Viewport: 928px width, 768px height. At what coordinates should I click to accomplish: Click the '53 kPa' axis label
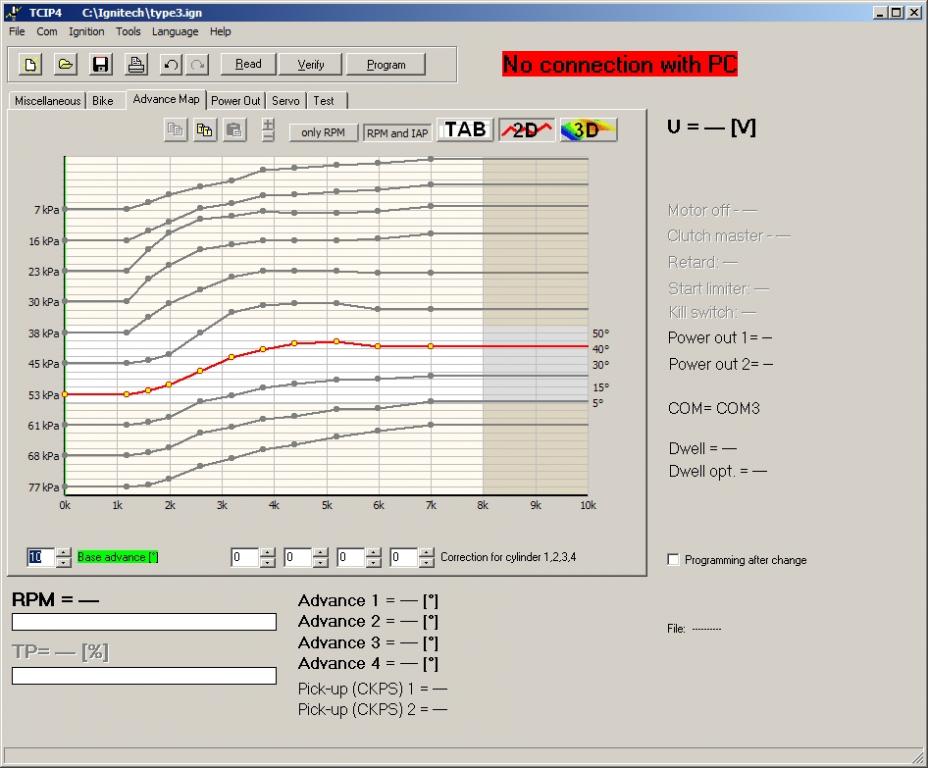point(43,395)
